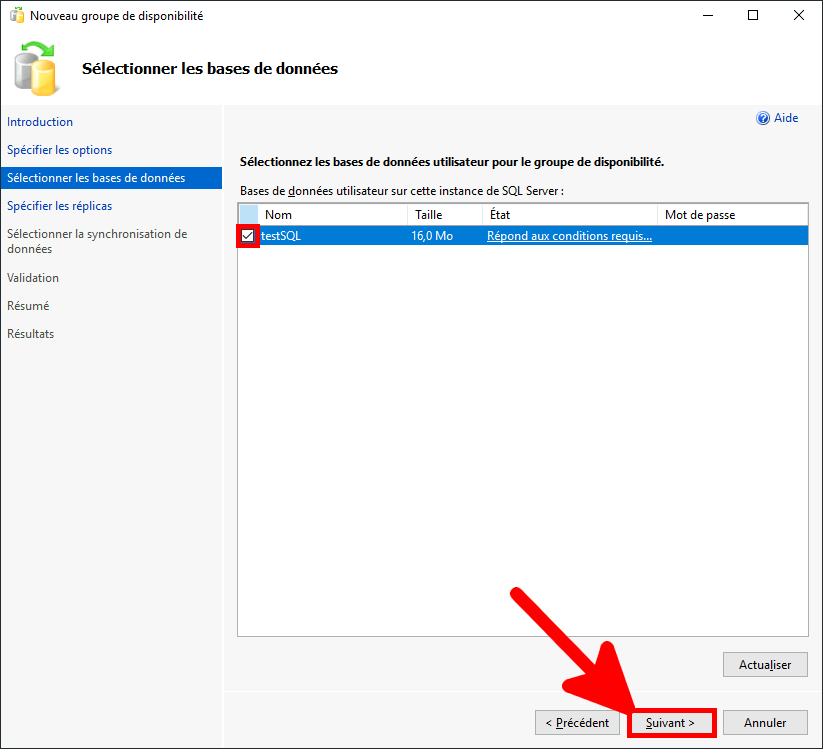
Task: Go to Introduction step
Action: click(40, 122)
